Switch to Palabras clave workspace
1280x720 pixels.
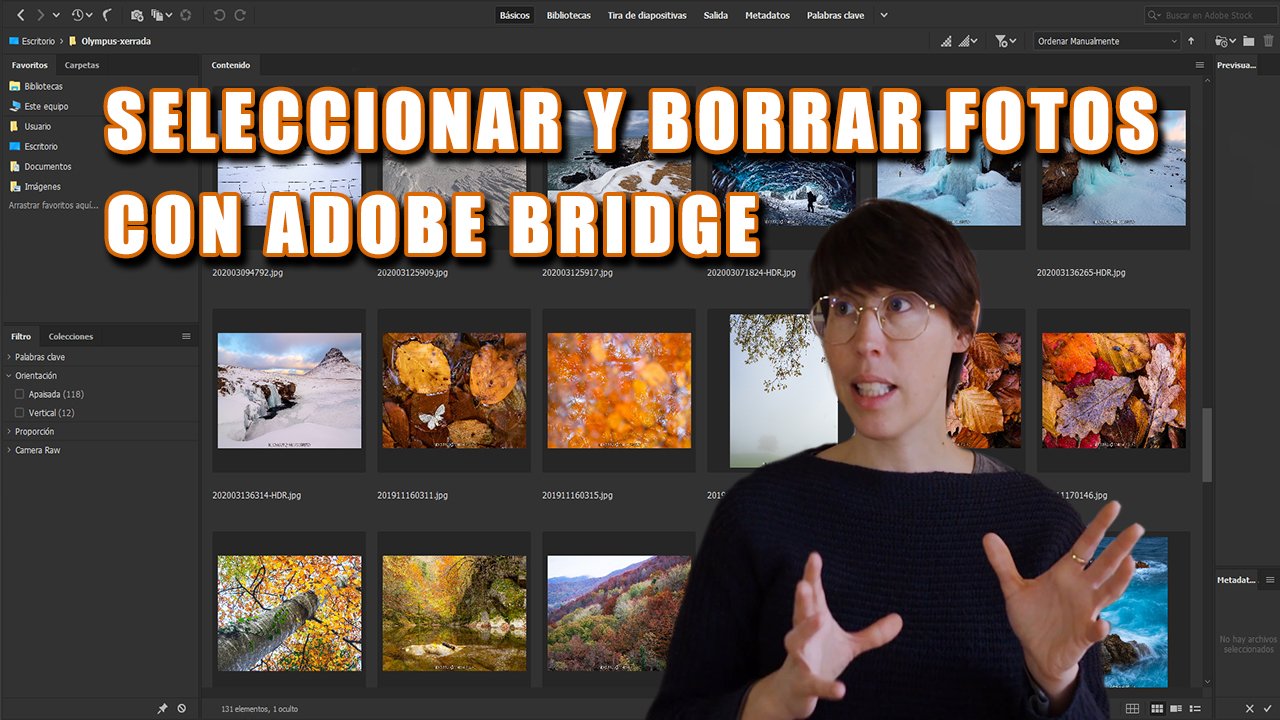pos(835,15)
